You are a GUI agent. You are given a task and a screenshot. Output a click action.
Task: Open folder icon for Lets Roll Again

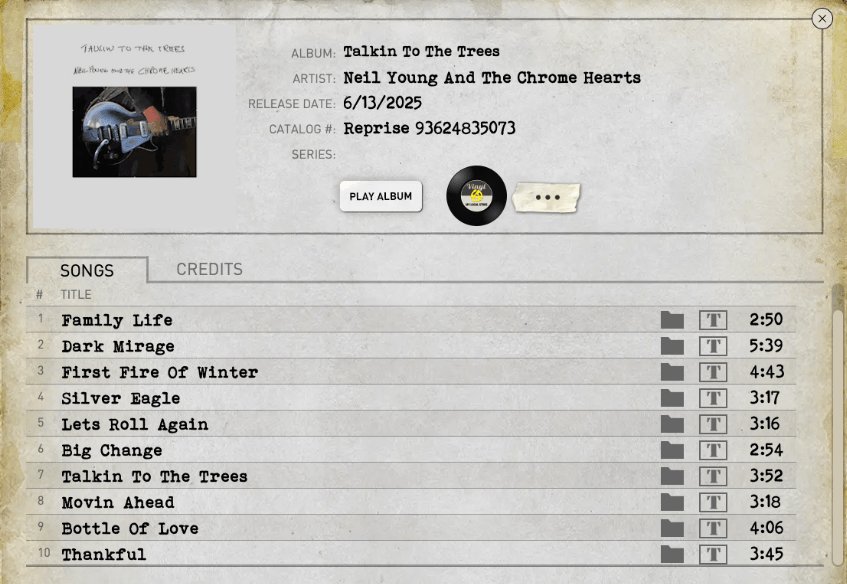tap(672, 424)
